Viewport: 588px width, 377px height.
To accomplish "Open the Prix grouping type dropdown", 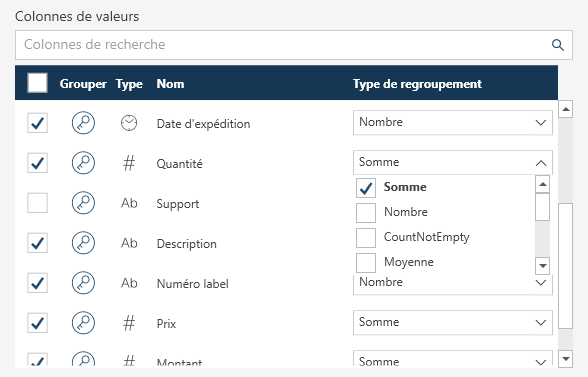I will pos(453,322).
